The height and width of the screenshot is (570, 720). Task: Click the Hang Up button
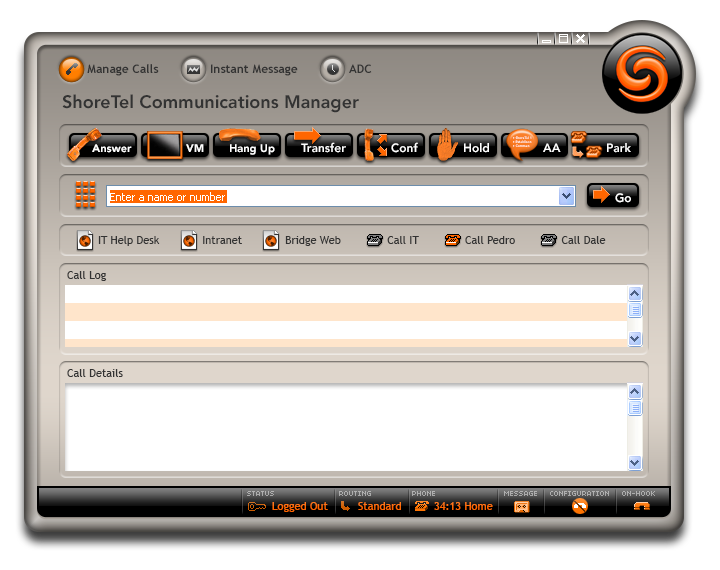(247, 145)
